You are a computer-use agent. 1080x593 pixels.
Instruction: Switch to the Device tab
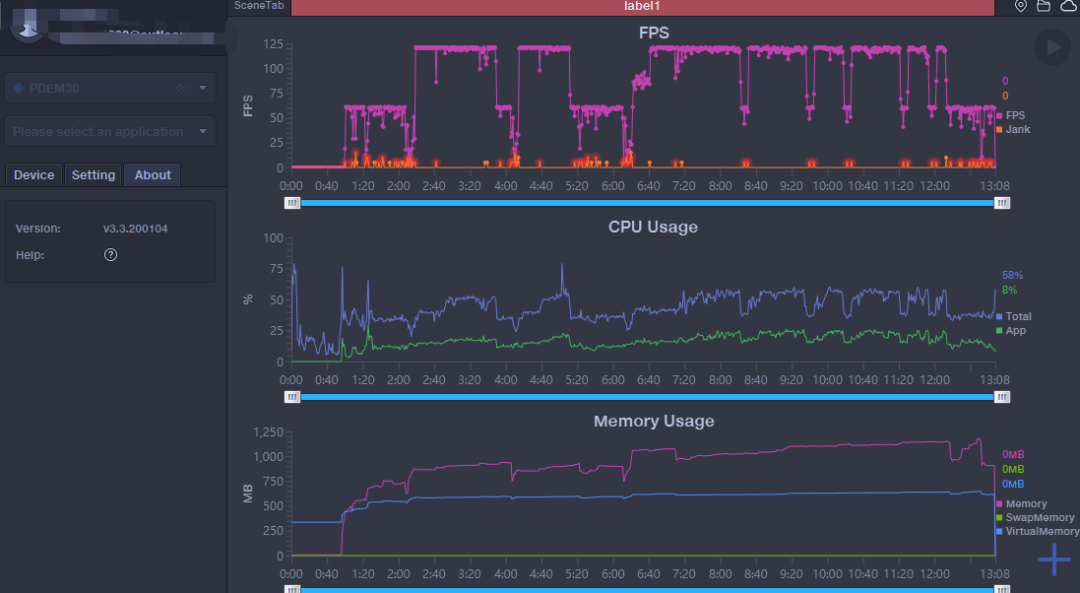(34, 175)
